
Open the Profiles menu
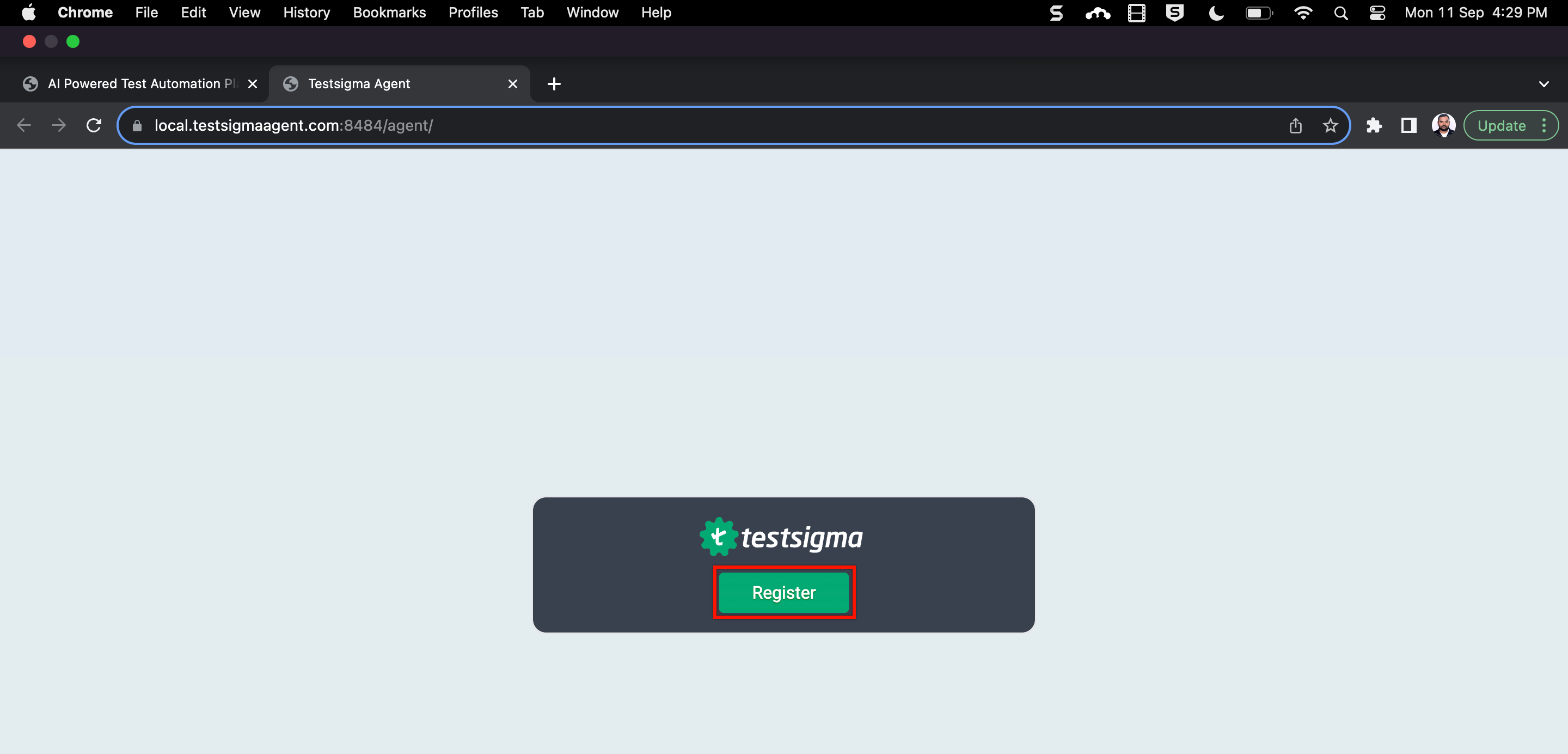coord(474,12)
